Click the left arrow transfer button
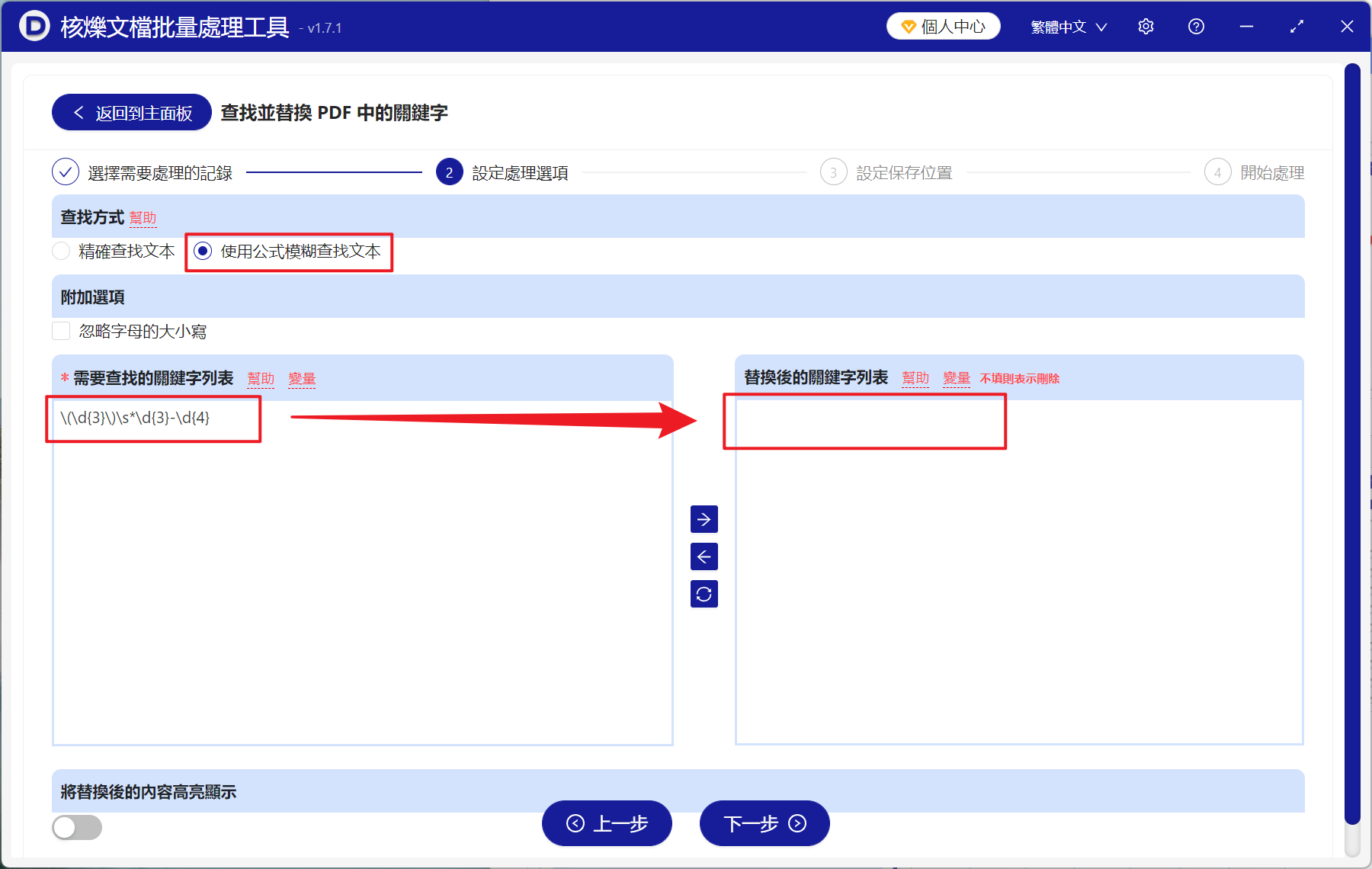Viewport: 1372px width, 869px height. [704, 556]
